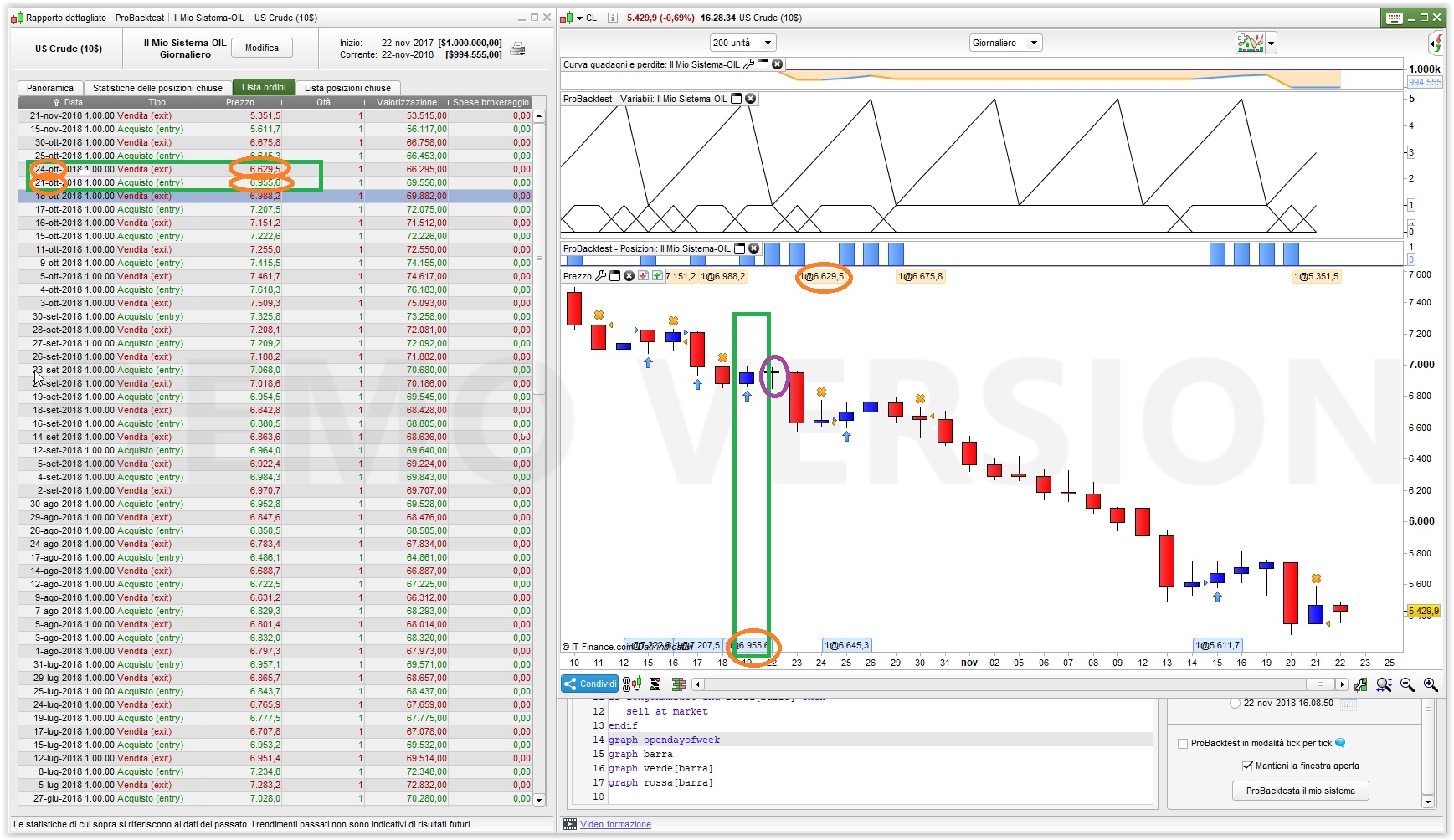This screenshot has width=1454, height=840.
Task: Close the Prezzo price panel
Action: tap(629, 276)
